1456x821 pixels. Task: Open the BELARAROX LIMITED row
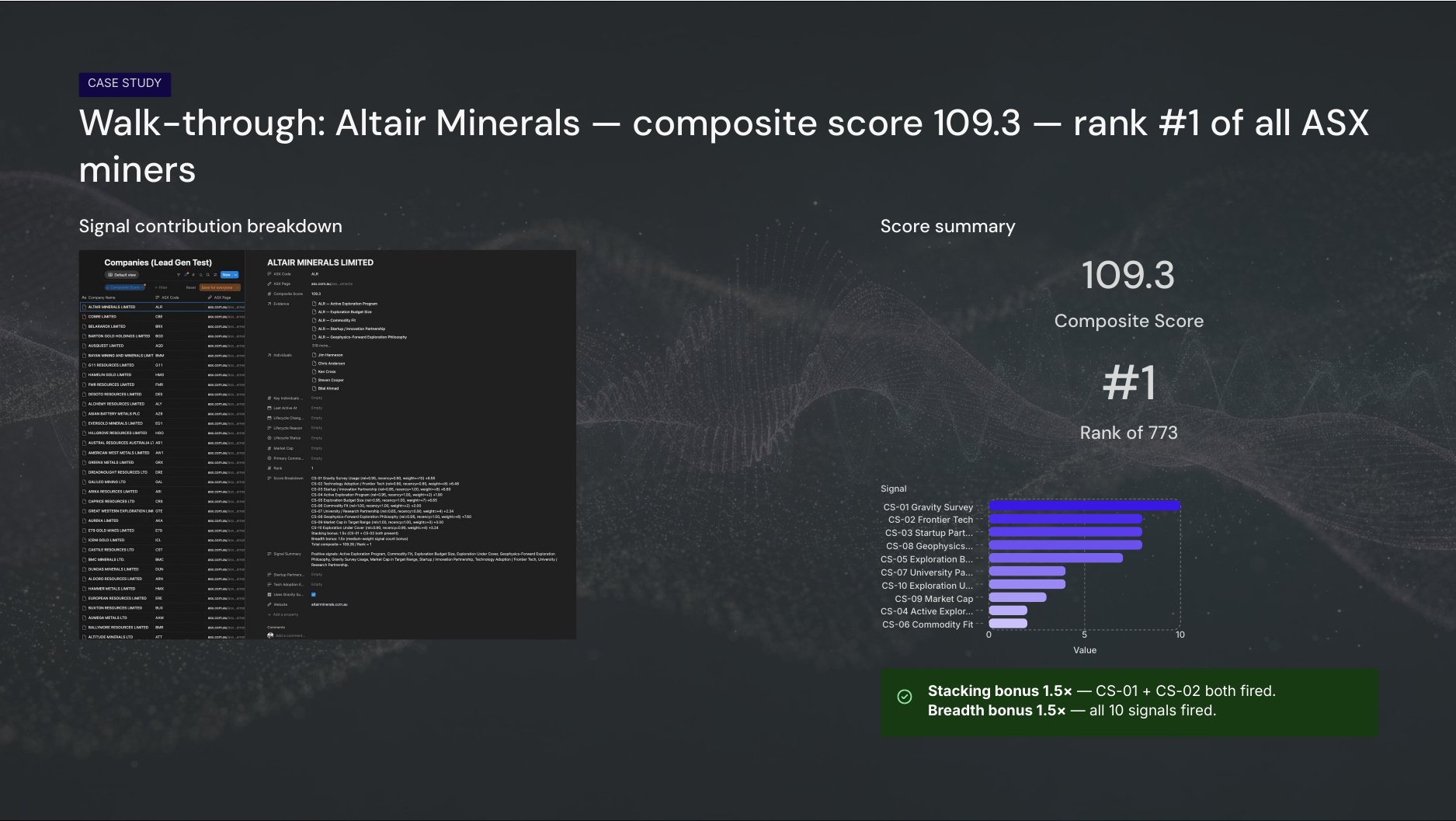pyautogui.click(x=162, y=326)
